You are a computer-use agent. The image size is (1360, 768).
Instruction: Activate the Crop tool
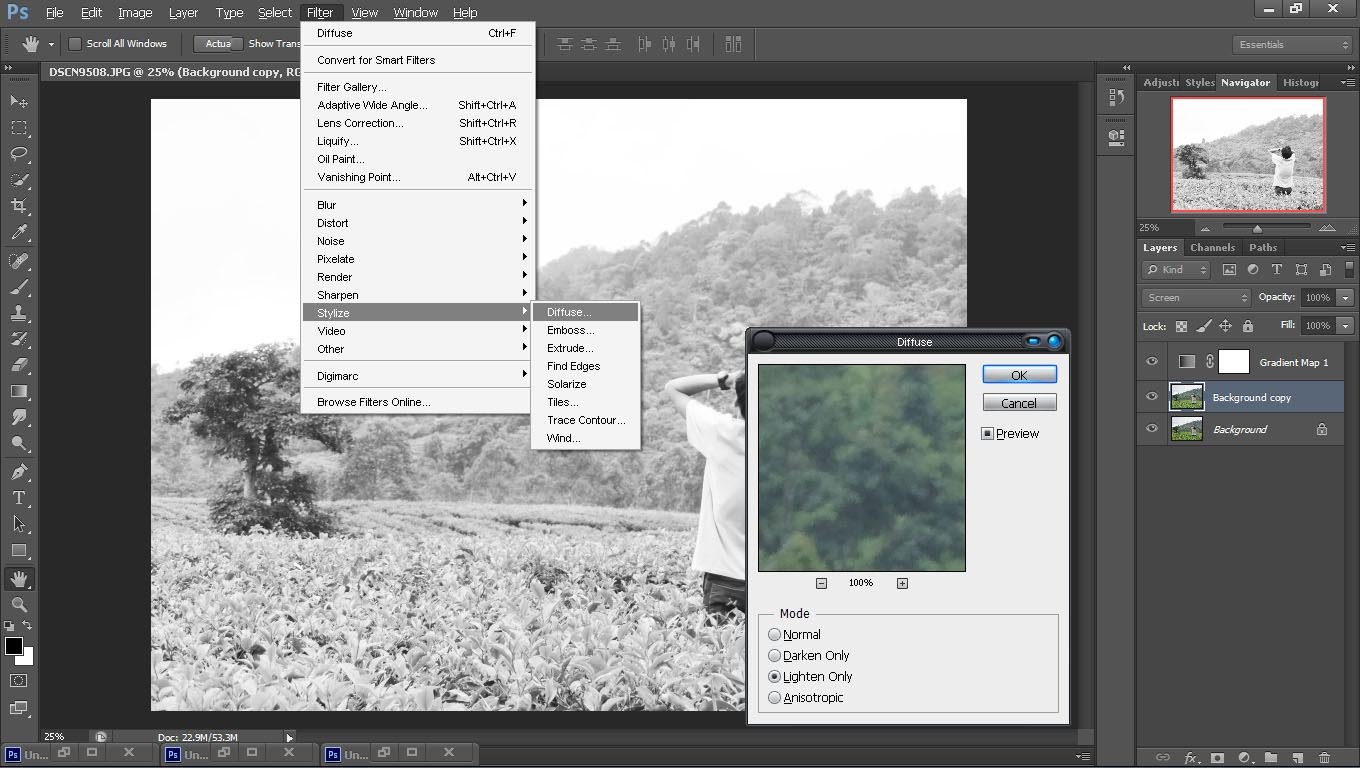(x=19, y=205)
